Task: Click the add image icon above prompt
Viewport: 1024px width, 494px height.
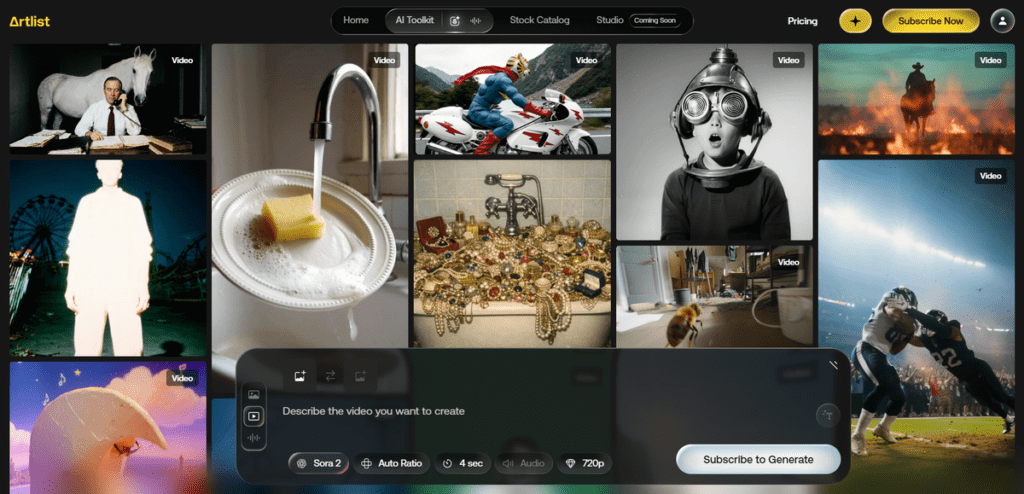Action: (299, 376)
